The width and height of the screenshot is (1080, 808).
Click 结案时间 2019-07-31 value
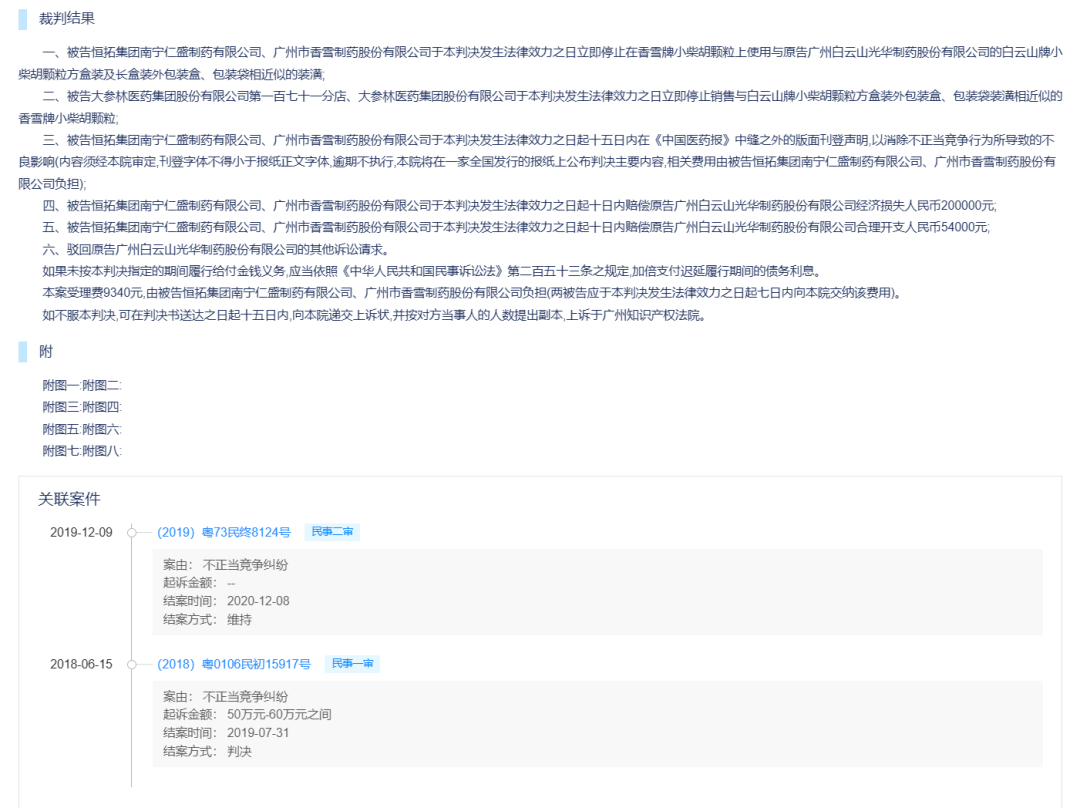[x=258, y=734]
